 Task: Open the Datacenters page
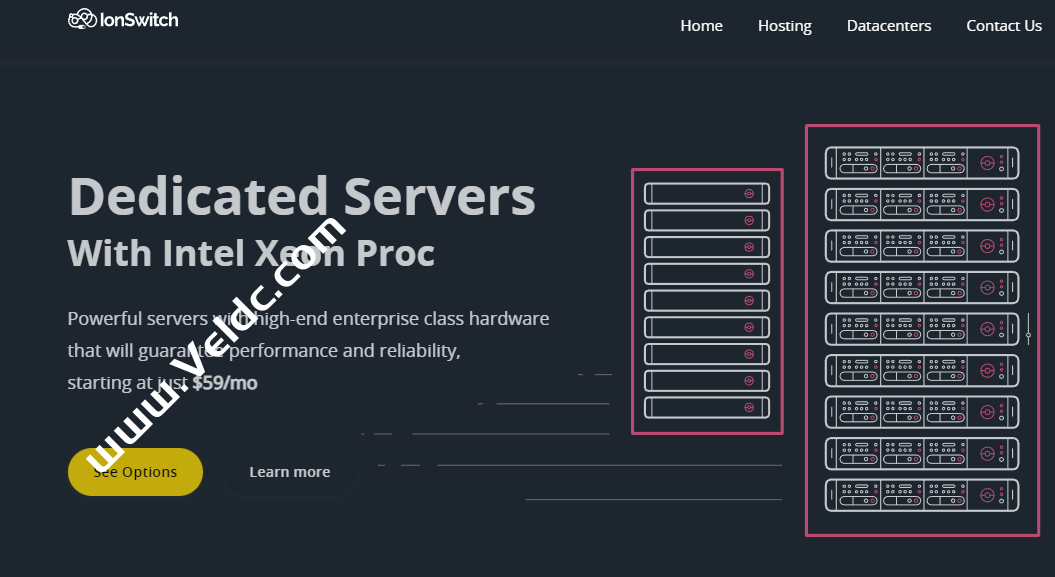tap(888, 25)
